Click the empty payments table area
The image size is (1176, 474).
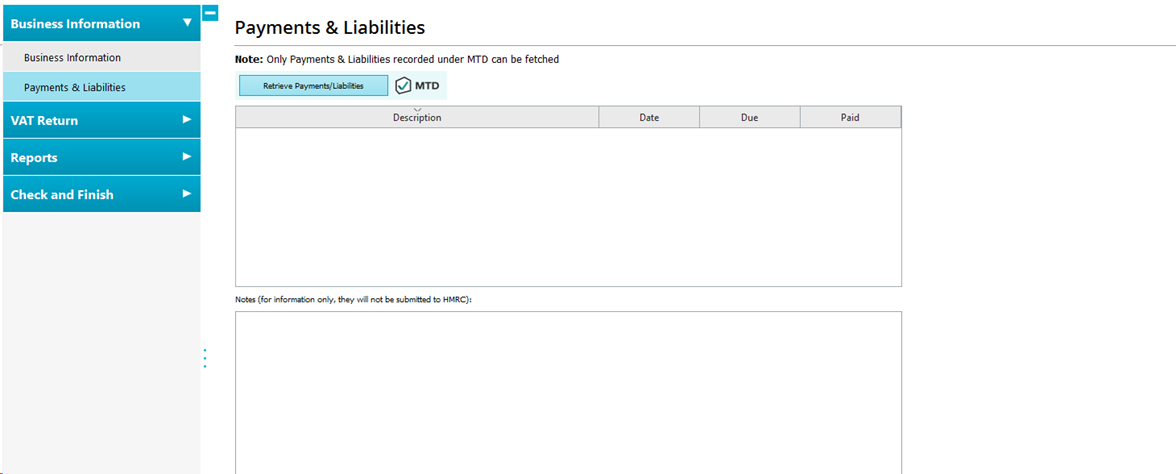[x=568, y=207]
